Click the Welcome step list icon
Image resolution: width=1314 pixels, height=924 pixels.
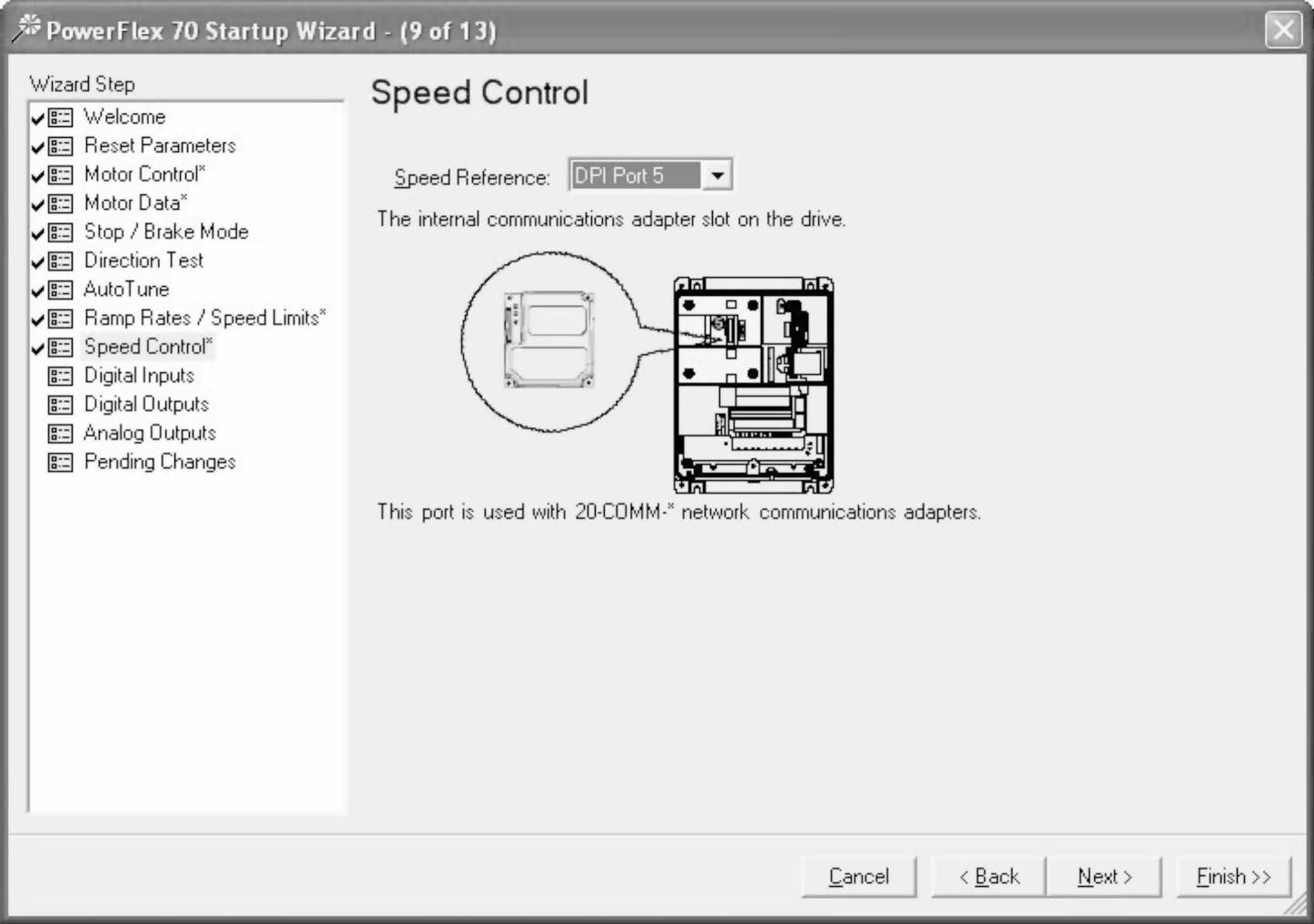coord(61,118)
